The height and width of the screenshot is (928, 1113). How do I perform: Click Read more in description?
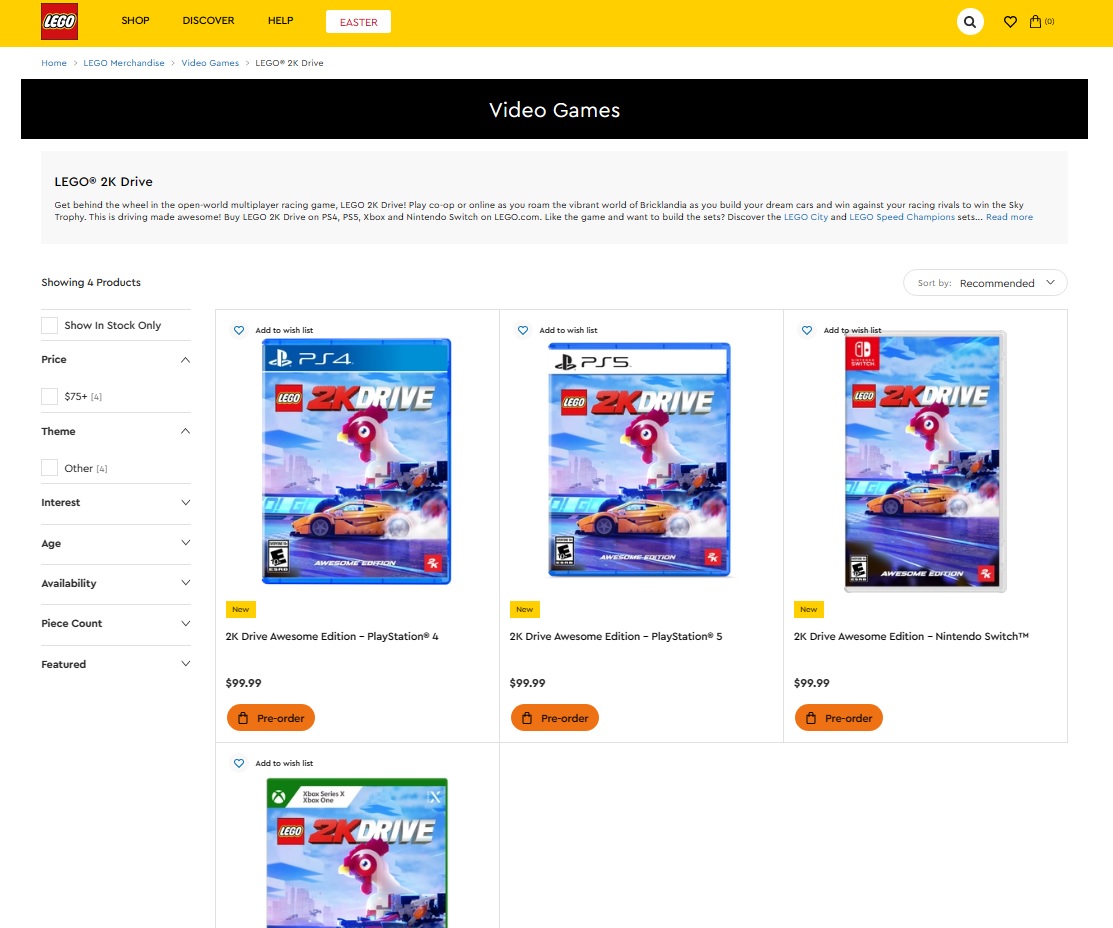coord(1009,217)
